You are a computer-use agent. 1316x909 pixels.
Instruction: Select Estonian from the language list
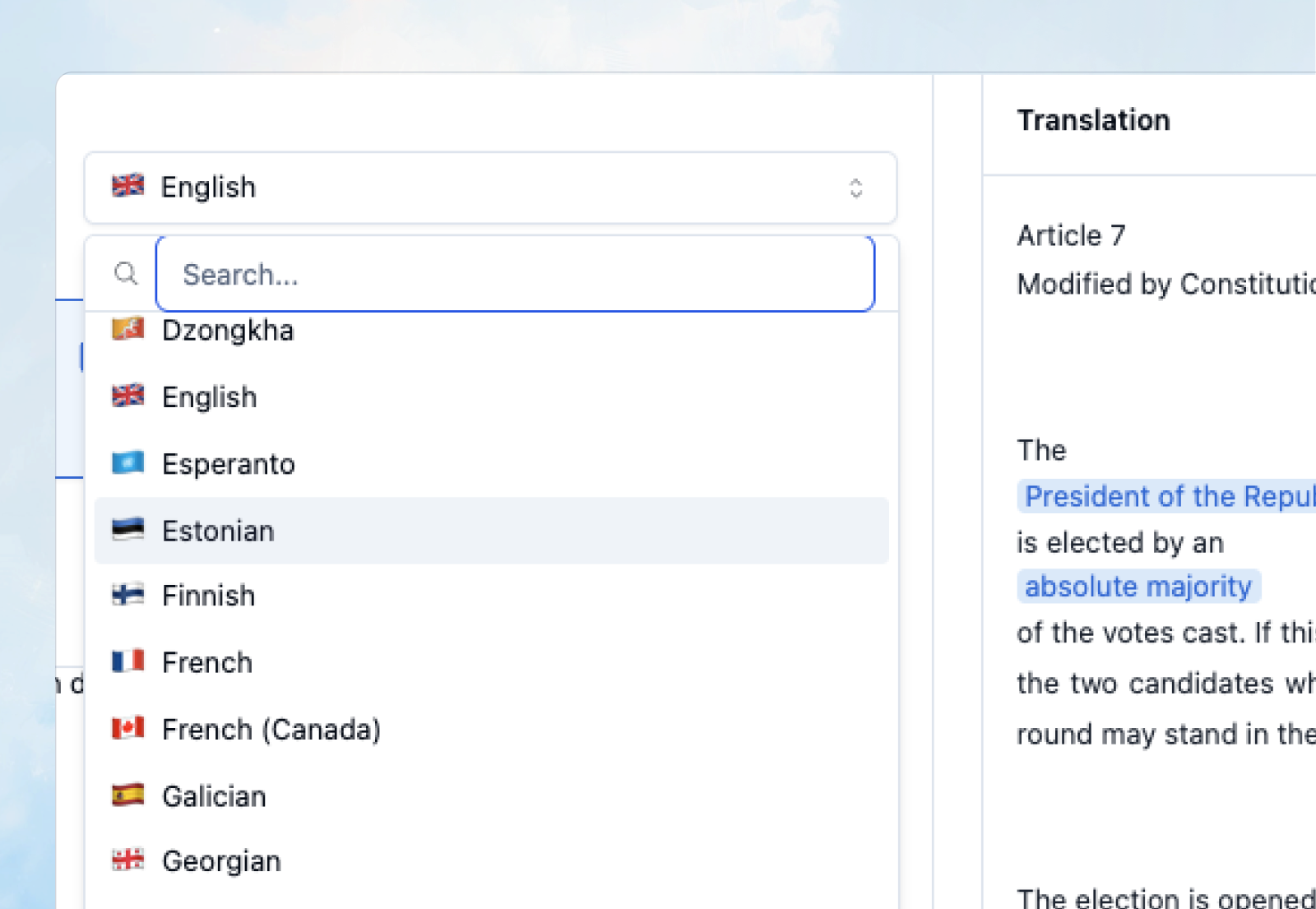pos(218,531)
